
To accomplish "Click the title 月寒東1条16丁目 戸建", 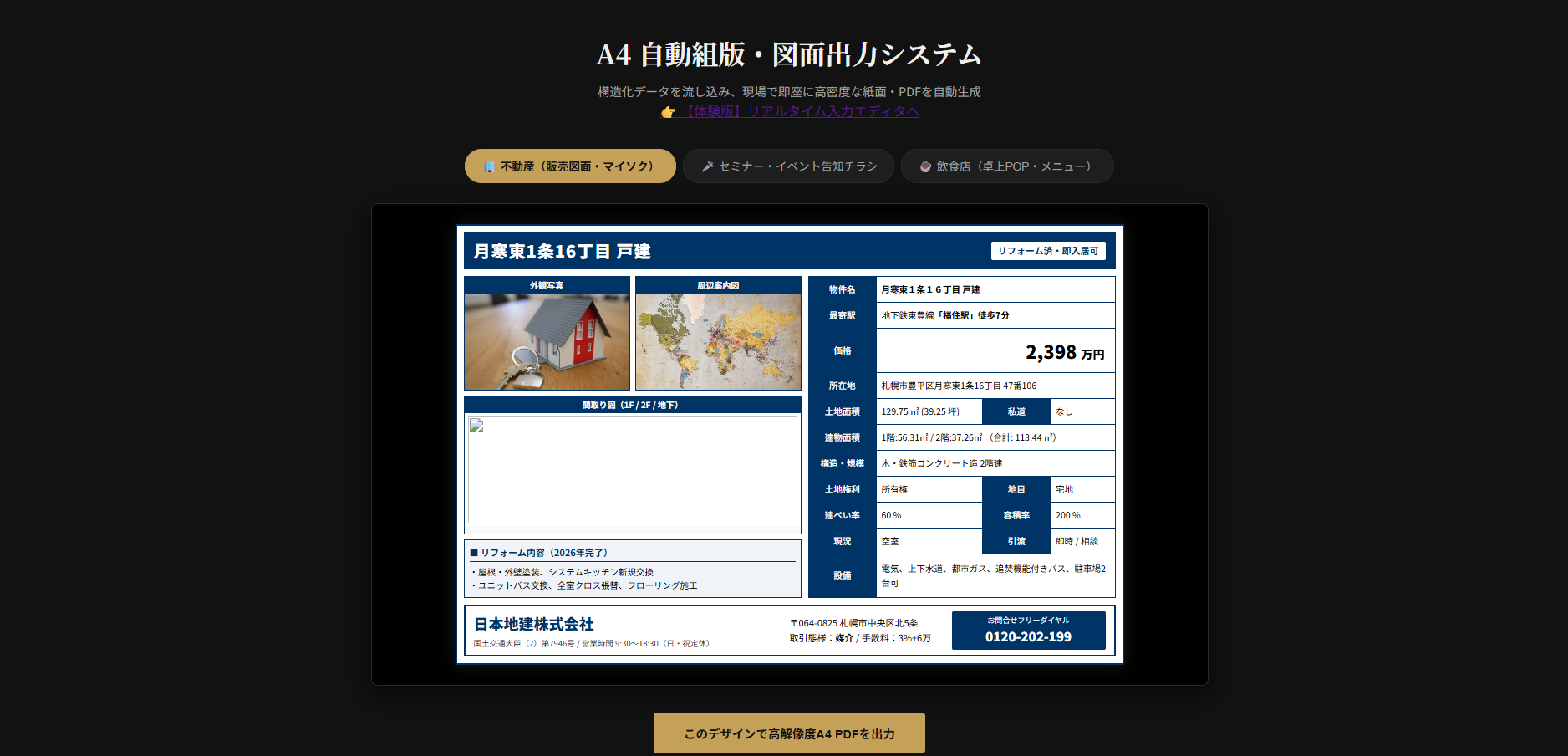I will click(562, 252).
